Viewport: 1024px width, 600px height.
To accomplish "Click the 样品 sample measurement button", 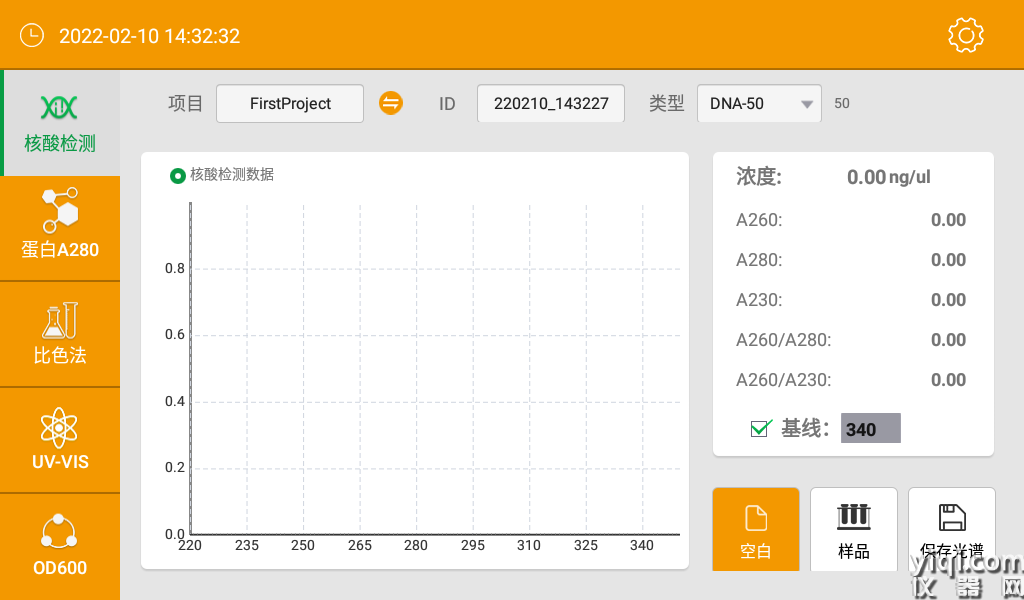I will (854, 529).
